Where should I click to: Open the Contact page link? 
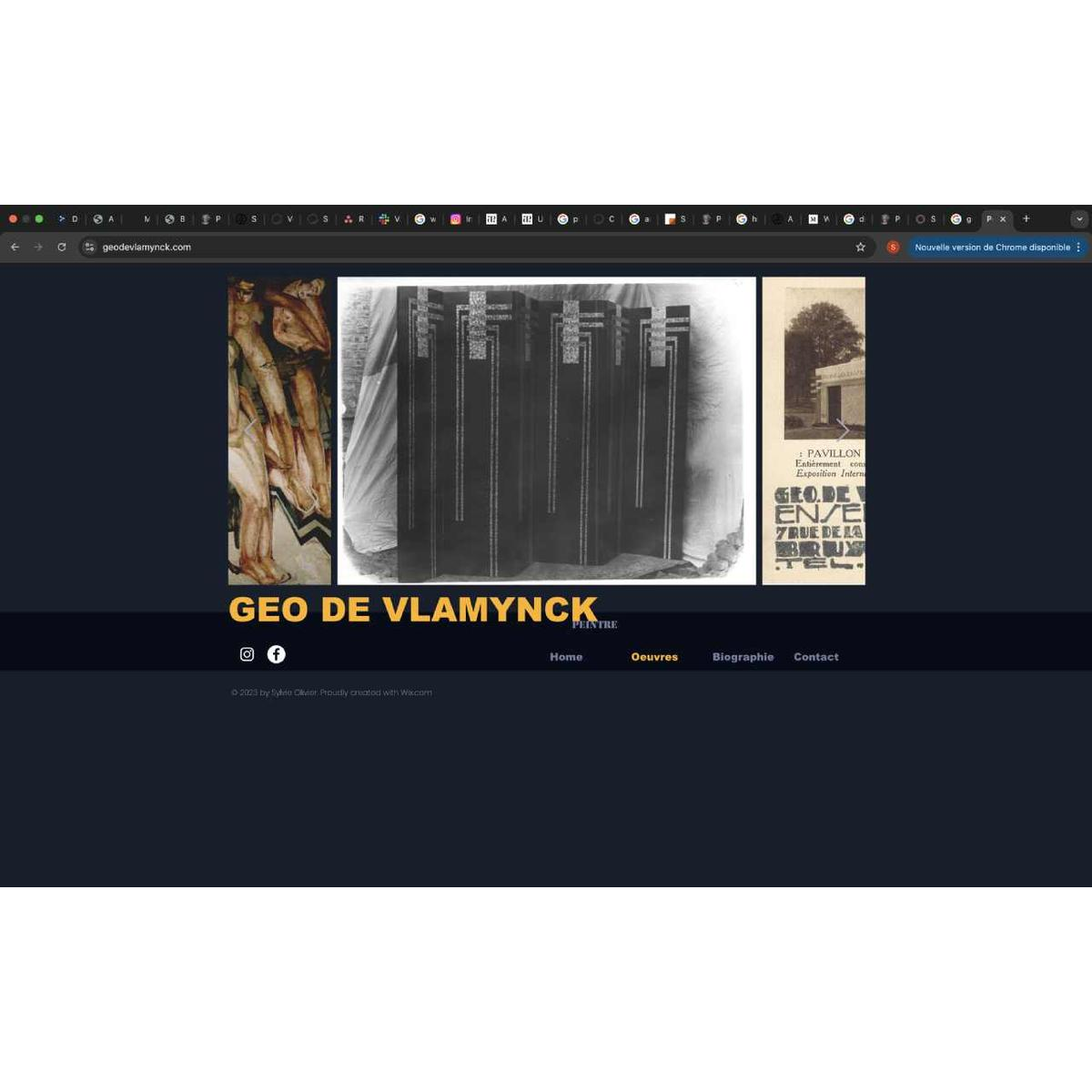pyautogui.click(x=816, y=657)
